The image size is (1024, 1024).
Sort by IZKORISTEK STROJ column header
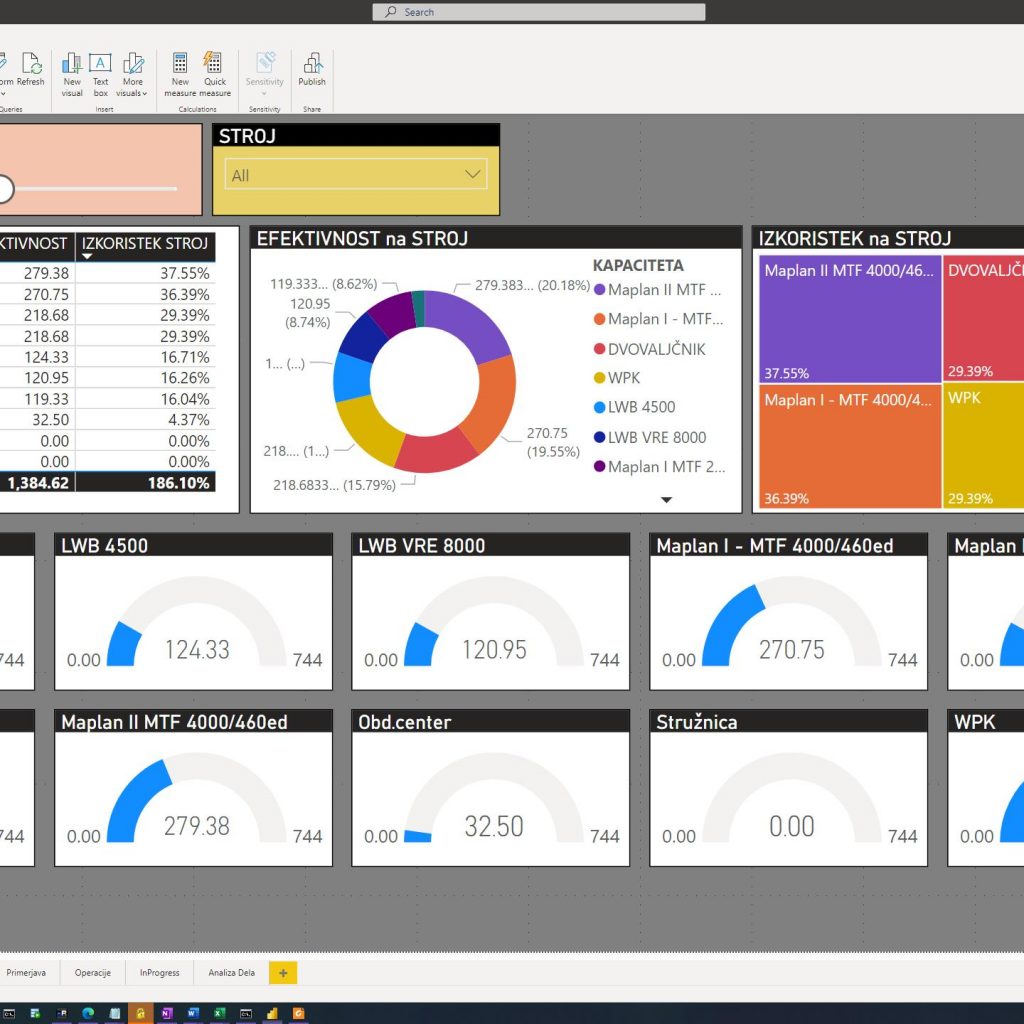coord(145,244)
